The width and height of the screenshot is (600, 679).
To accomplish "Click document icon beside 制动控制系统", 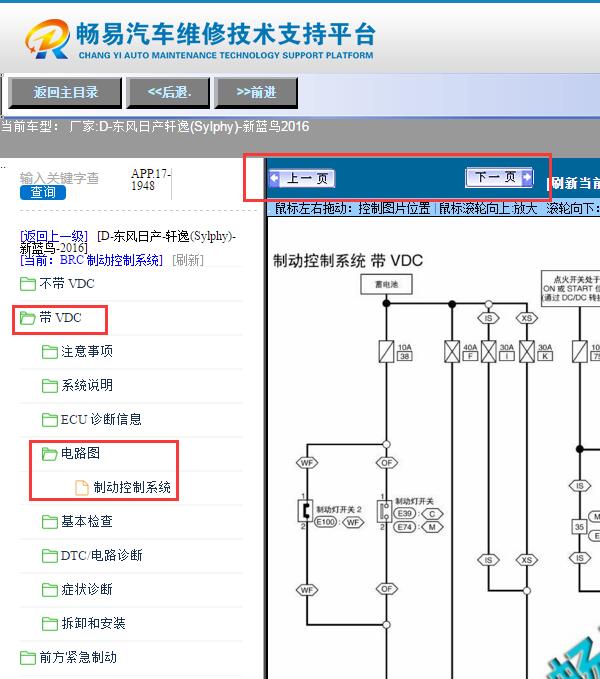I will tap(82, 488).
